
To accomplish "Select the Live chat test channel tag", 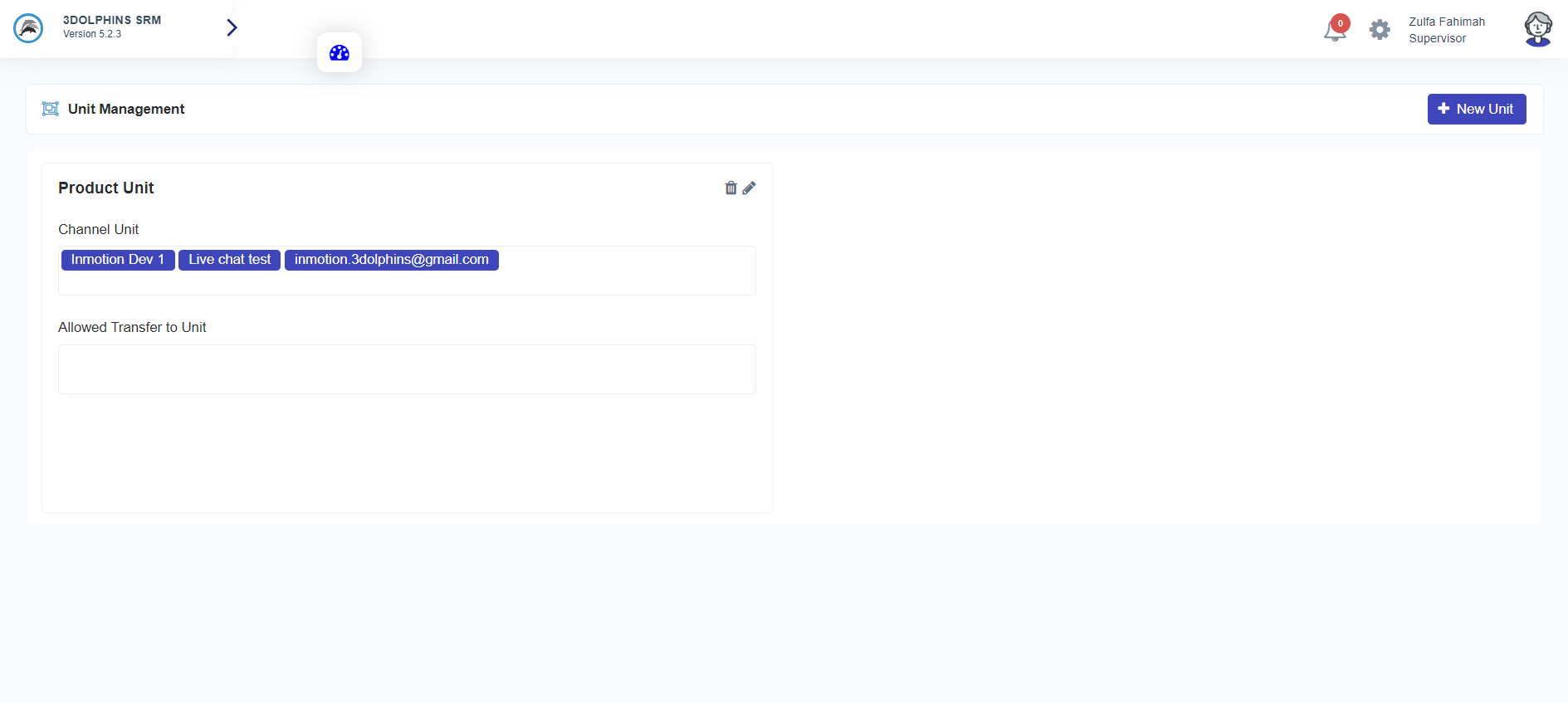I will tap(229, 260).
